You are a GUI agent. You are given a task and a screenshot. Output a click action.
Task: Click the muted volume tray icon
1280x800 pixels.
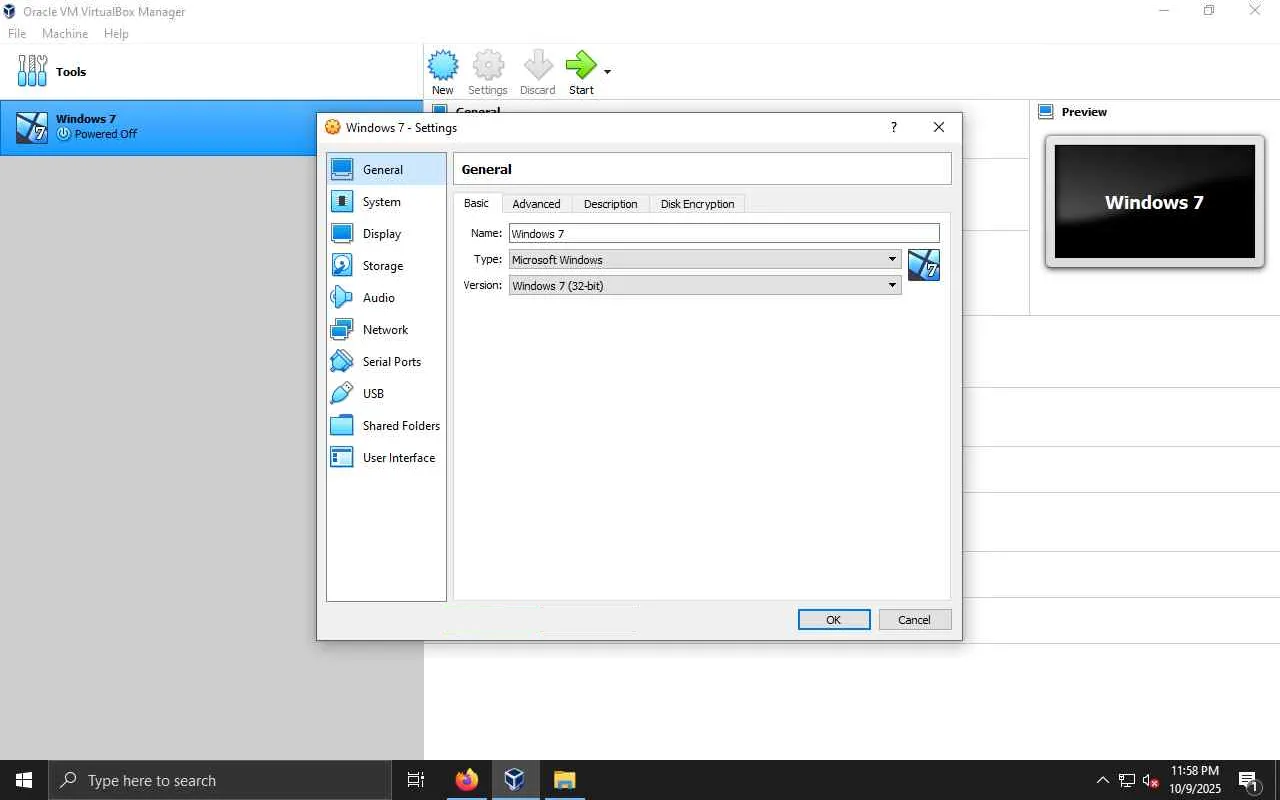(1151, 780)
